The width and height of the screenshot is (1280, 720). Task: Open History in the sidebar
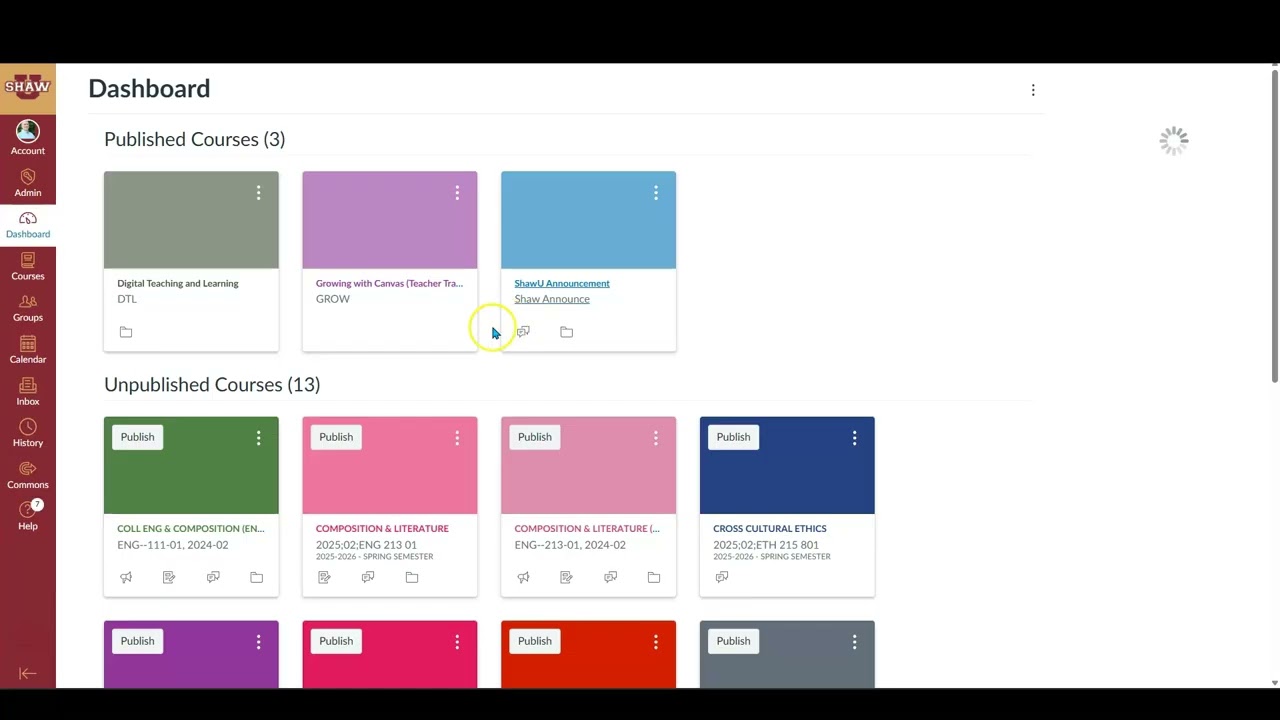28,434
